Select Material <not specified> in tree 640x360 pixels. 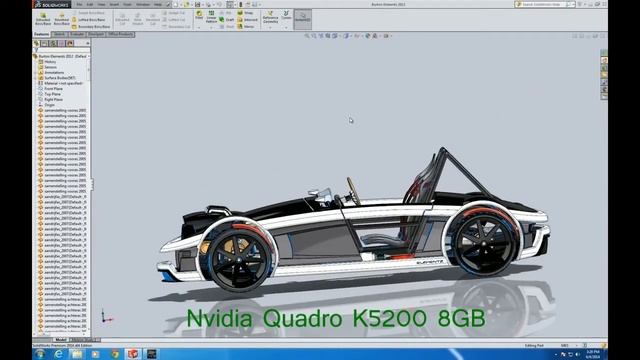click(x=60, y=83)
